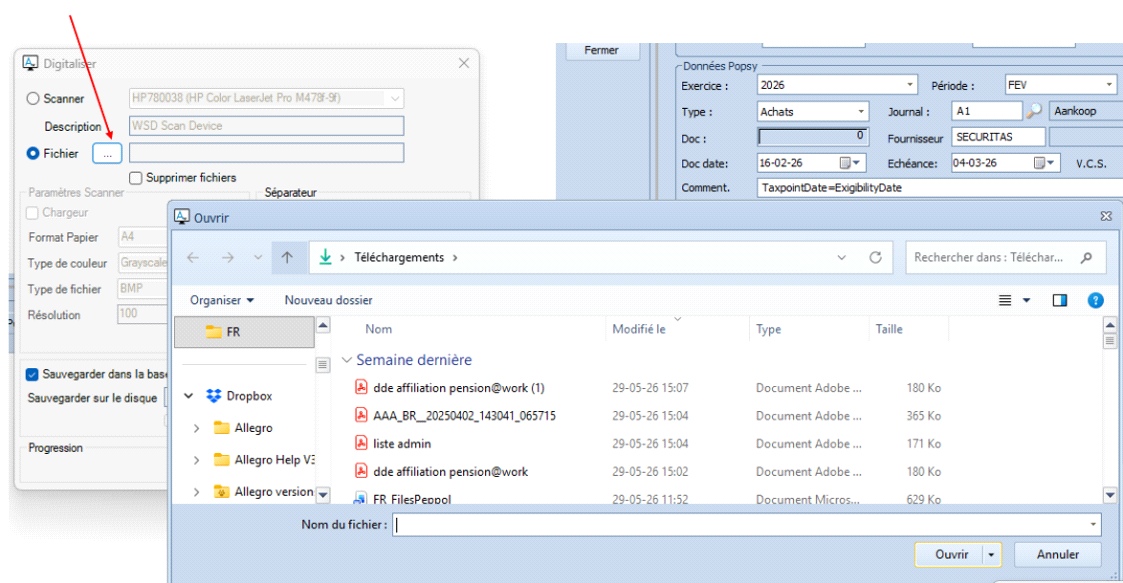Expand the Allegro Help V3 folder
Screen dimensions: 1123x583
point(196,460)
